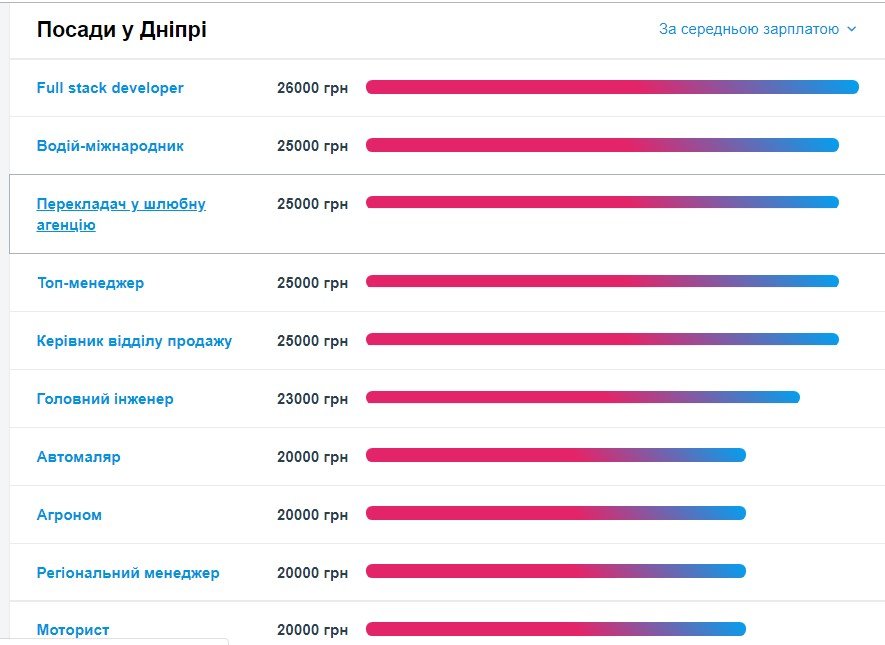Click the chevron arrow beside the sort selector
This screenshot has height=645, width=885.
point(852,30)
